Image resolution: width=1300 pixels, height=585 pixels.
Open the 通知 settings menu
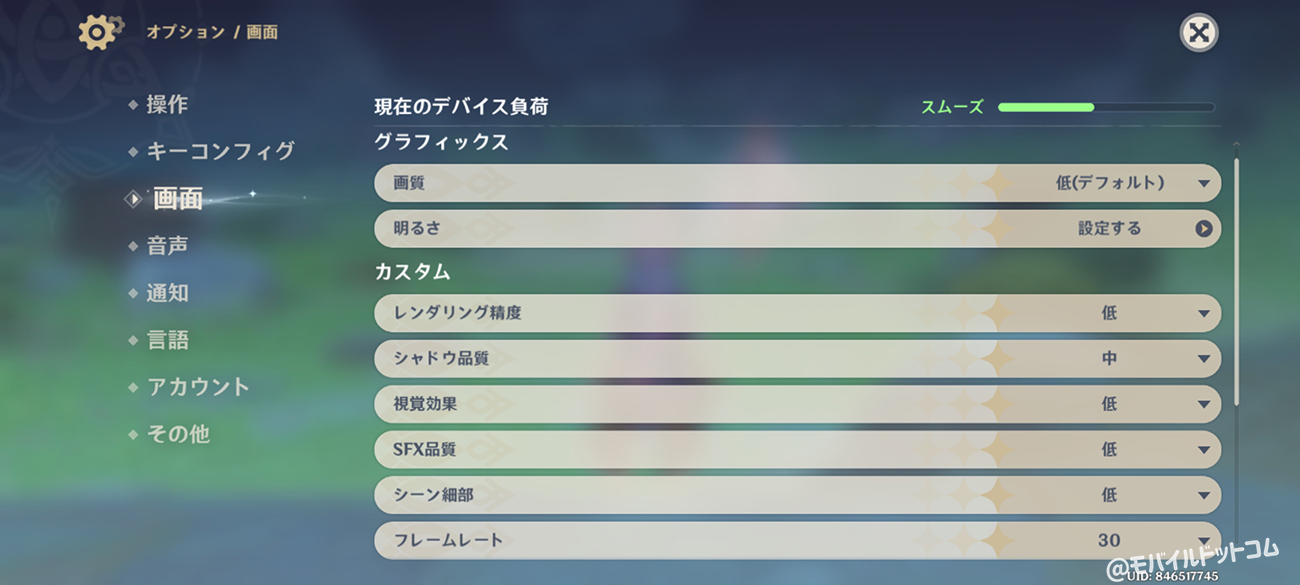(167, 293)
